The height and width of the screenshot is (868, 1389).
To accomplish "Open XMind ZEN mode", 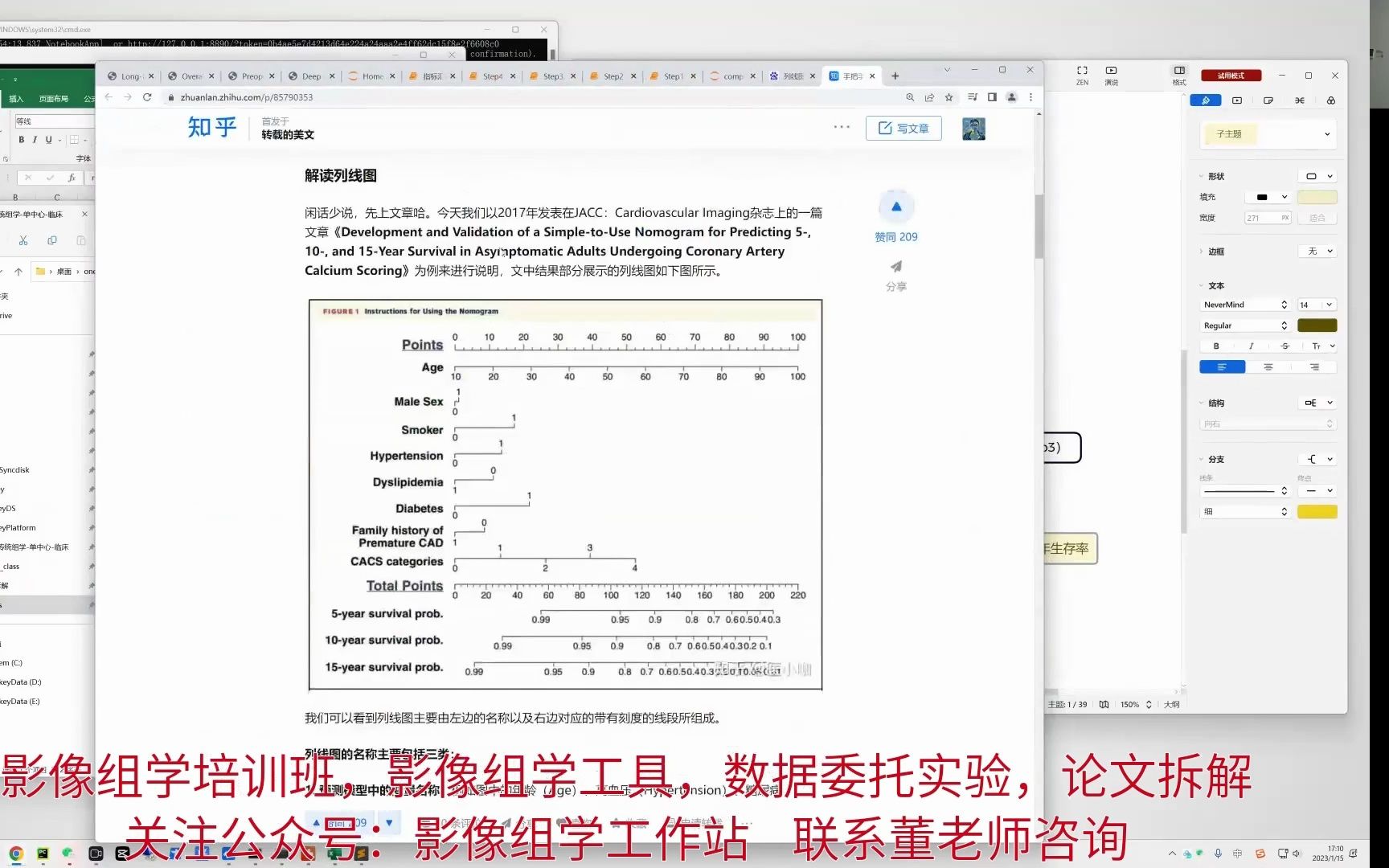I will click(x=1082, y=75).
